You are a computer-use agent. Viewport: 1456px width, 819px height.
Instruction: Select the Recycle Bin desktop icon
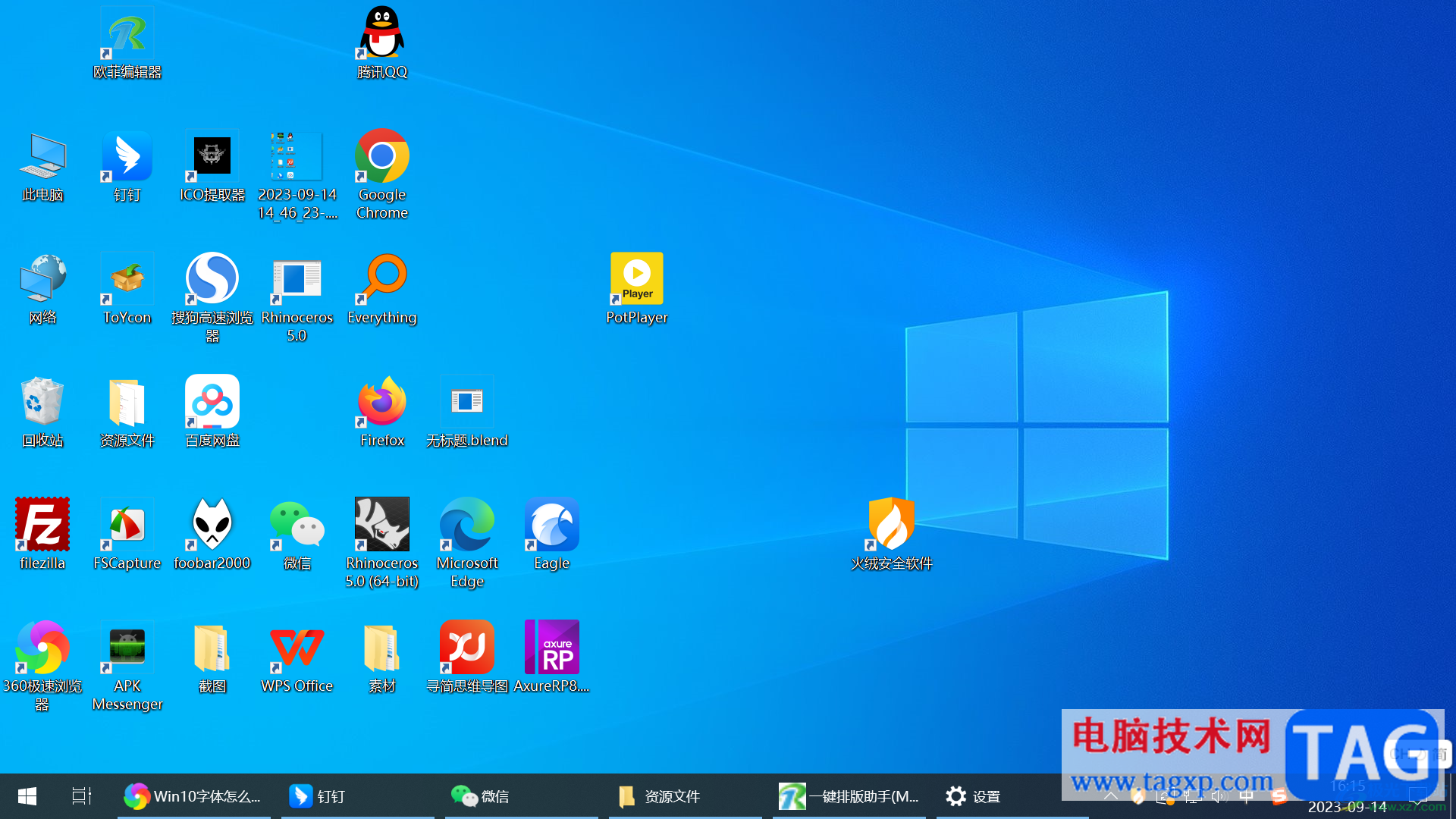click(x=42, y=403)
